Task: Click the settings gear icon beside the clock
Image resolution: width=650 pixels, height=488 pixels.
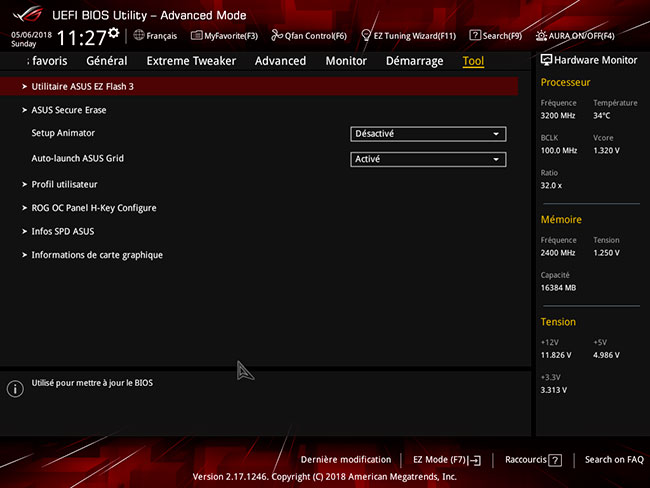Action: coord(113,34)
